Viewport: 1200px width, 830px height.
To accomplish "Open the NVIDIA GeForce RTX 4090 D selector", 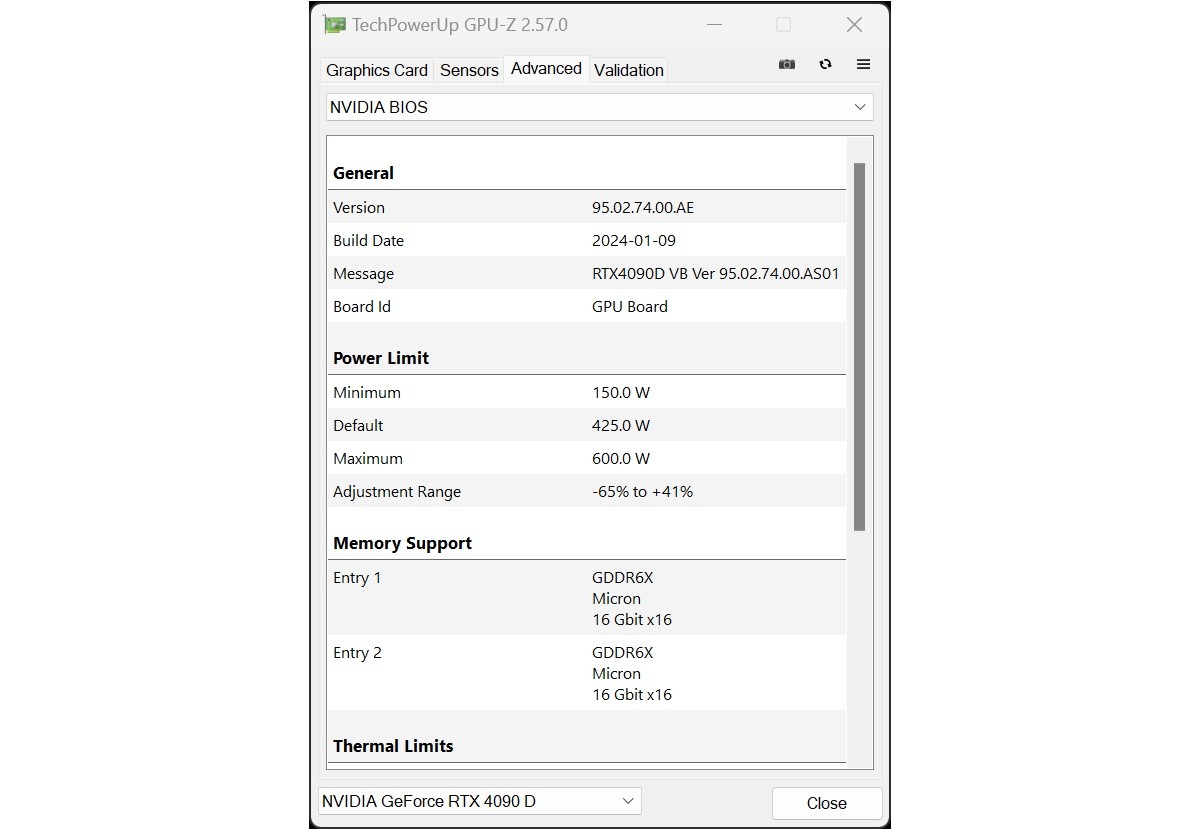I will click(480, 801).
